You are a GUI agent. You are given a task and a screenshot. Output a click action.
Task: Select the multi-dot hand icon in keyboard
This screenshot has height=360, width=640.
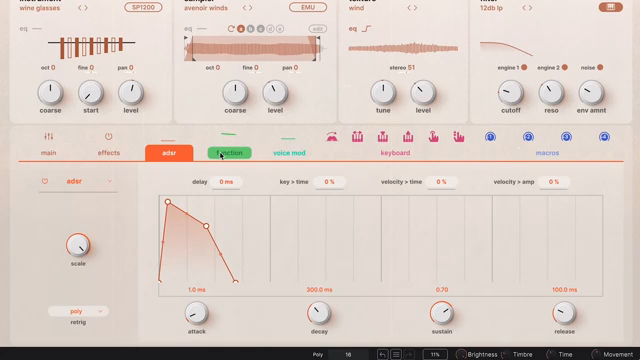point(459,137)
